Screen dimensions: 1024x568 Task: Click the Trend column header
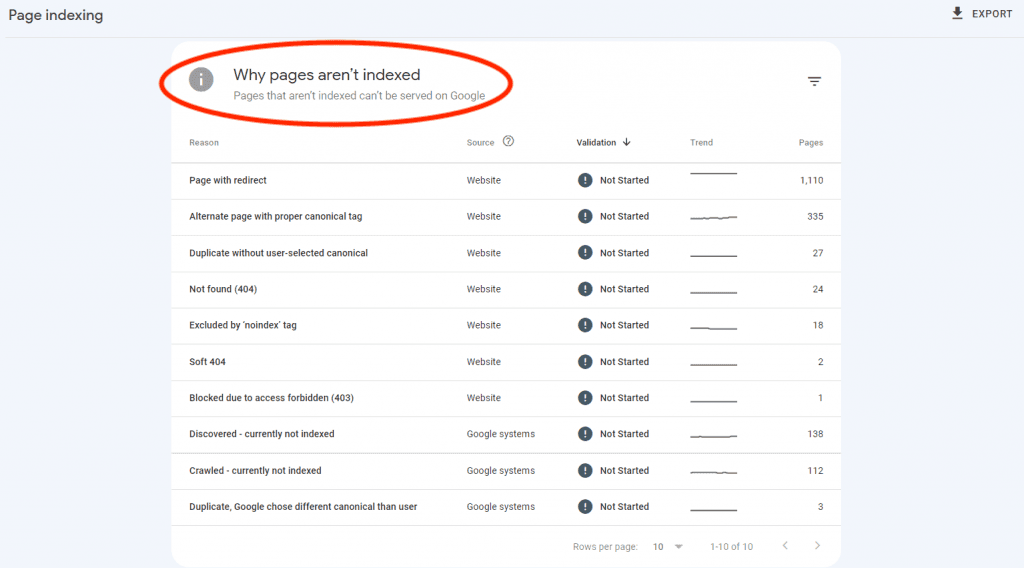pyautogui.click(x=701, y=143)
